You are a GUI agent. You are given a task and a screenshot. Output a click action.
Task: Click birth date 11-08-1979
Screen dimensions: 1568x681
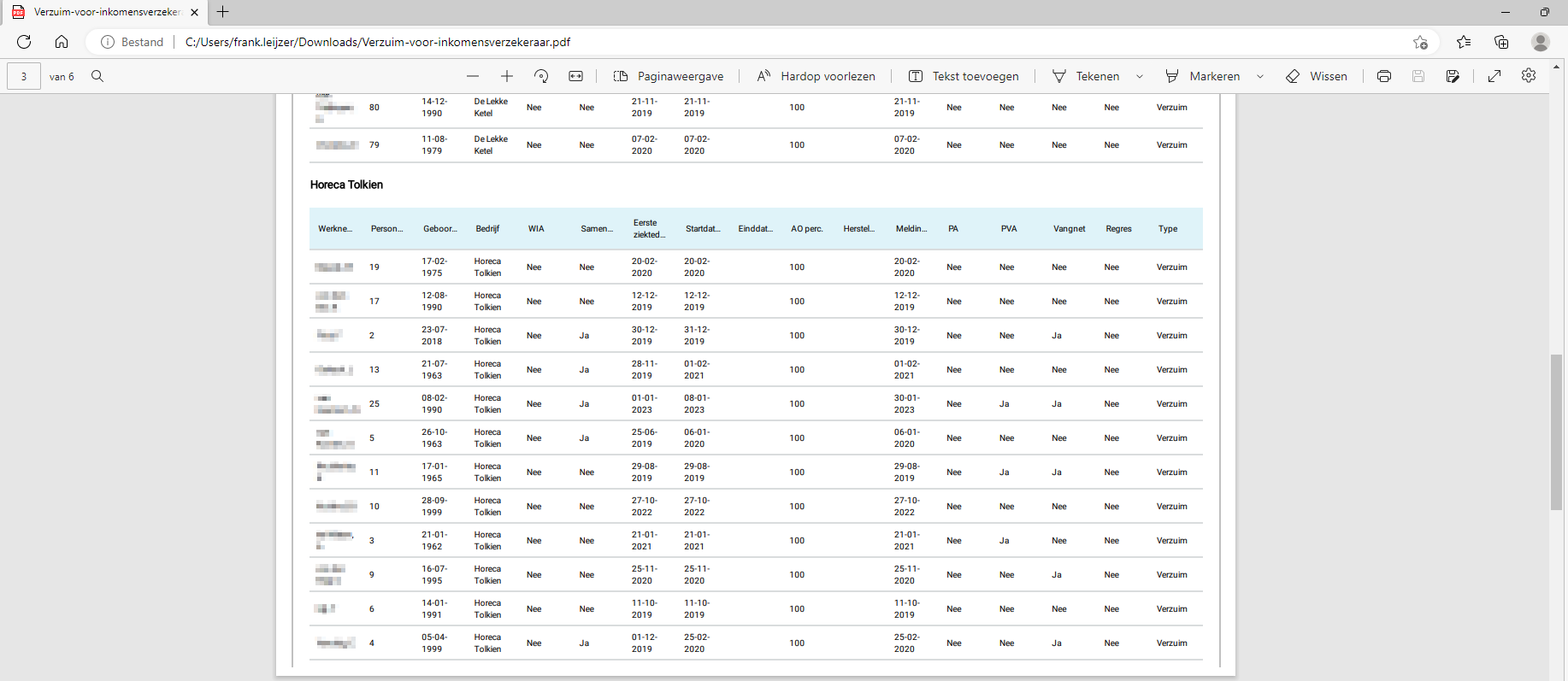[x=433, y=145]
